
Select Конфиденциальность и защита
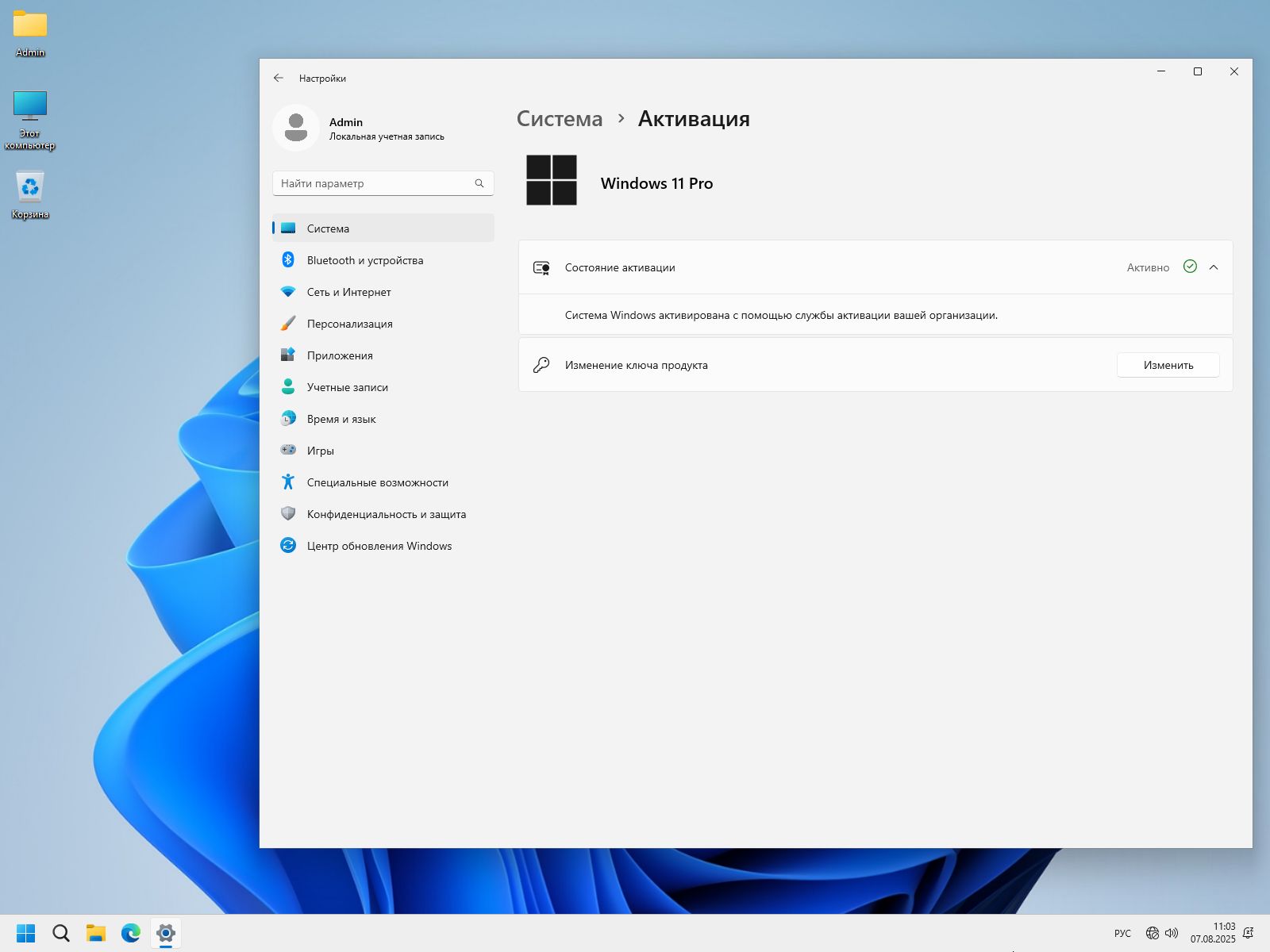383,514
